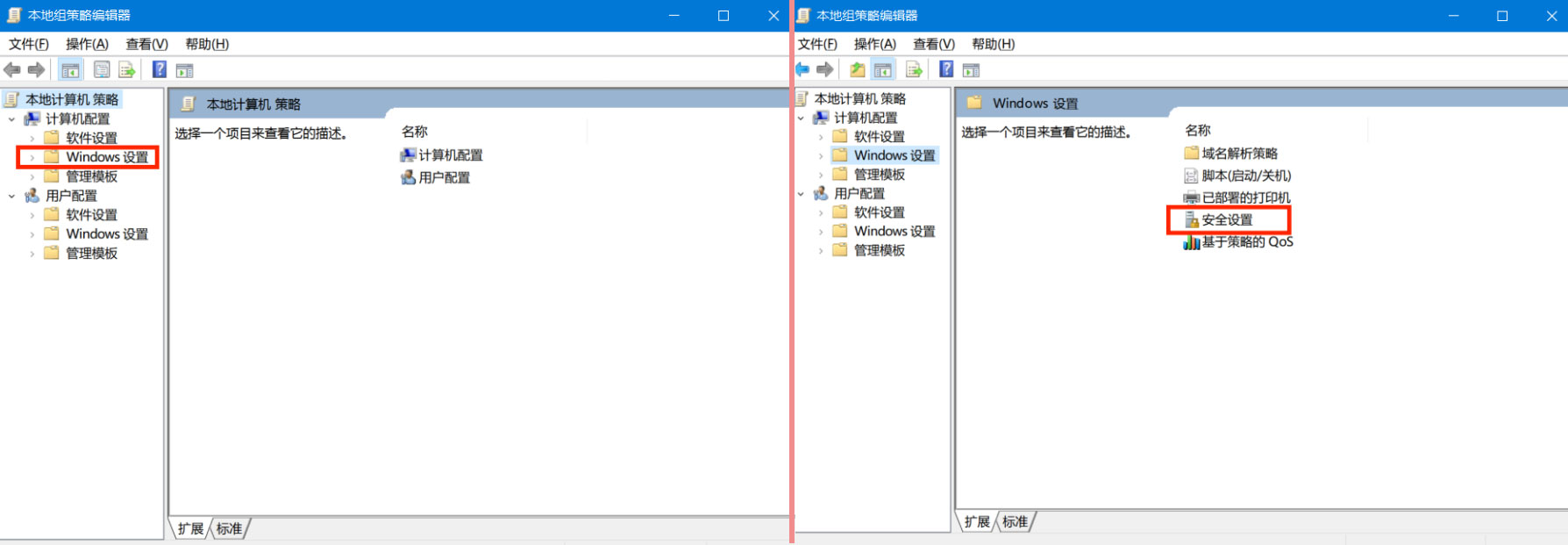
Task: Expand 软件设置 under 计算机配置 in left window
Action: pyautogui.click(x=32, y=138)
